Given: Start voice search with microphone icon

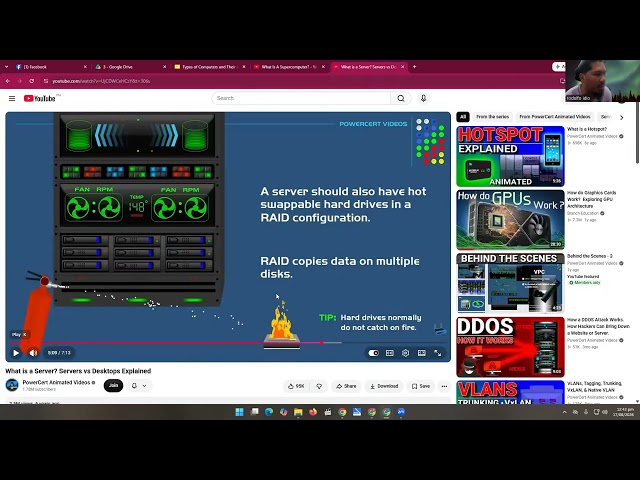Looking at the screenshot, I should click(423, 98).
